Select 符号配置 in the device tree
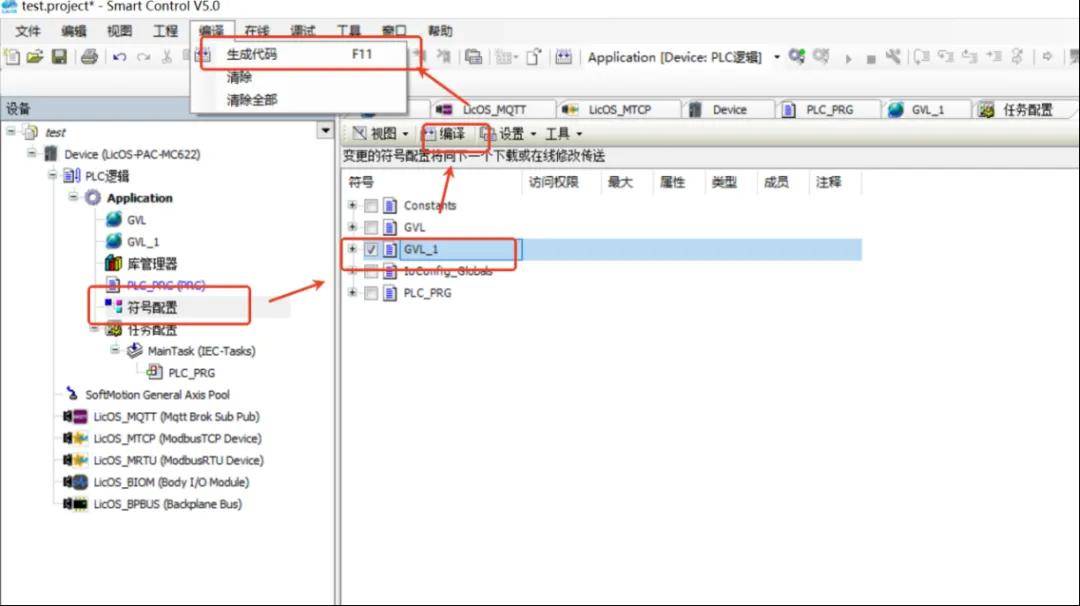The height and width of the screenshot is (606, 1080). click(x=152, y=307)
